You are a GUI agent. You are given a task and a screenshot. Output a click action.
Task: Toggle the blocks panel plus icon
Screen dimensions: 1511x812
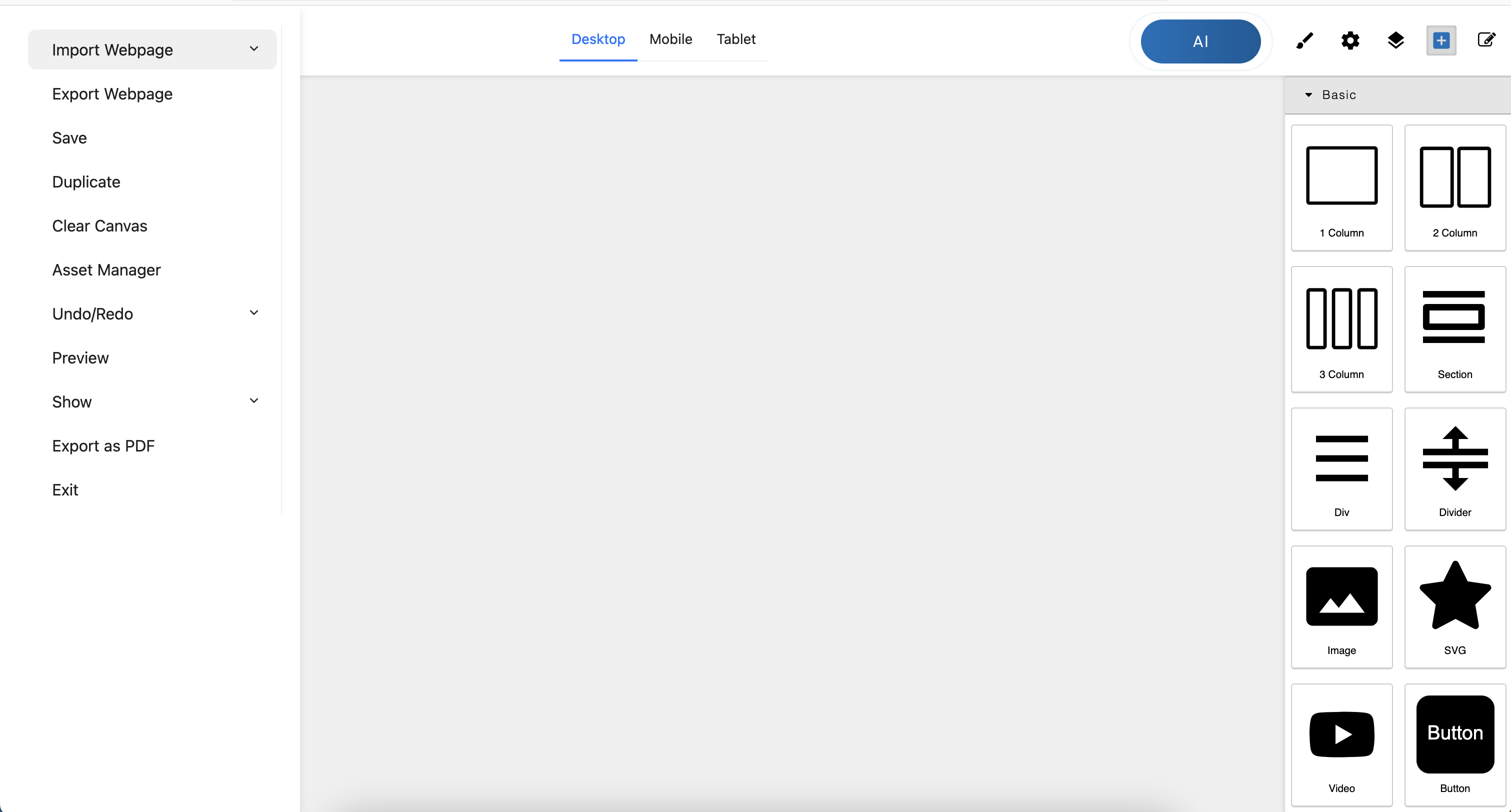click(x=1440, y=40)
